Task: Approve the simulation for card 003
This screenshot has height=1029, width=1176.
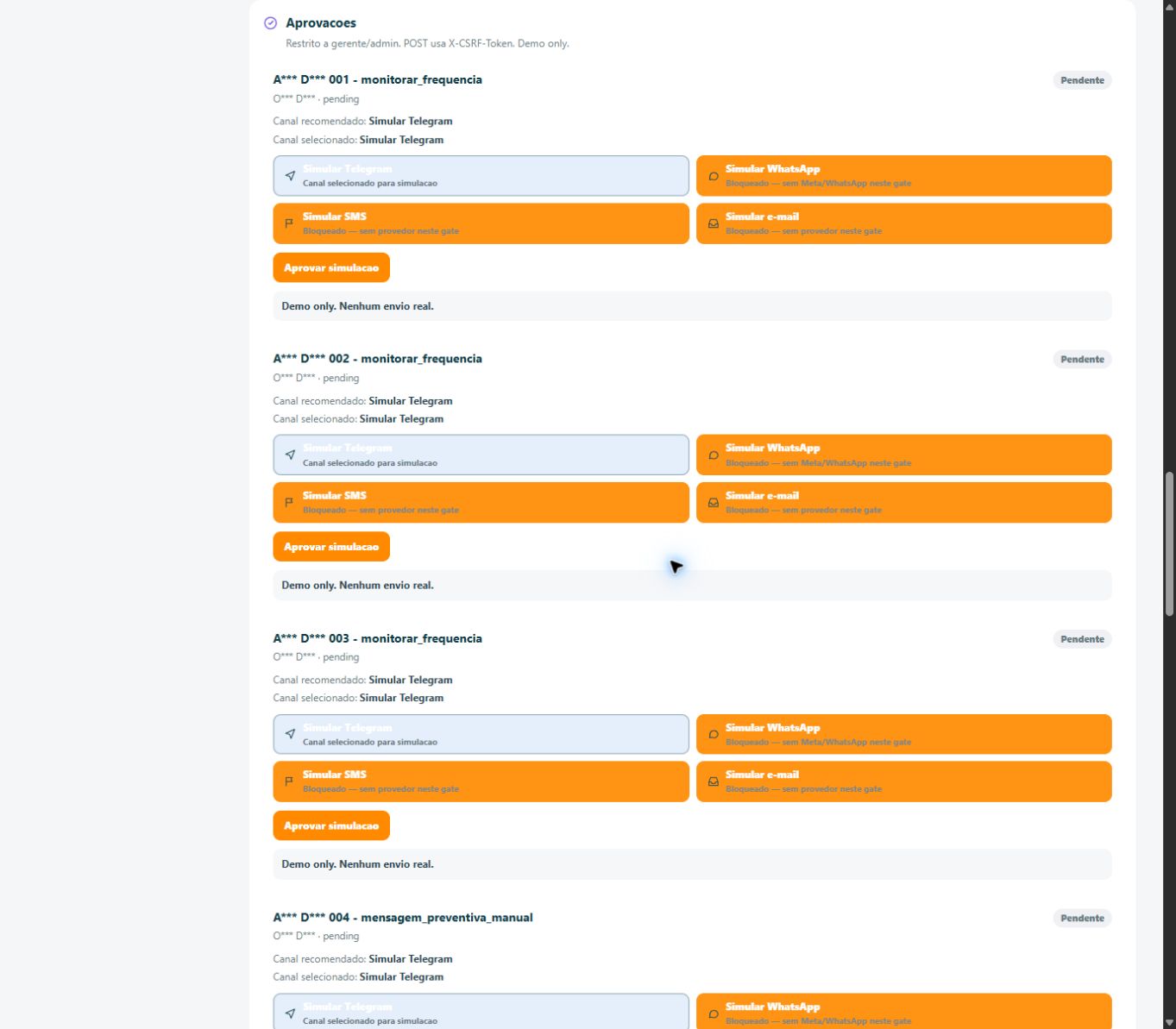Action: [331, 825]
